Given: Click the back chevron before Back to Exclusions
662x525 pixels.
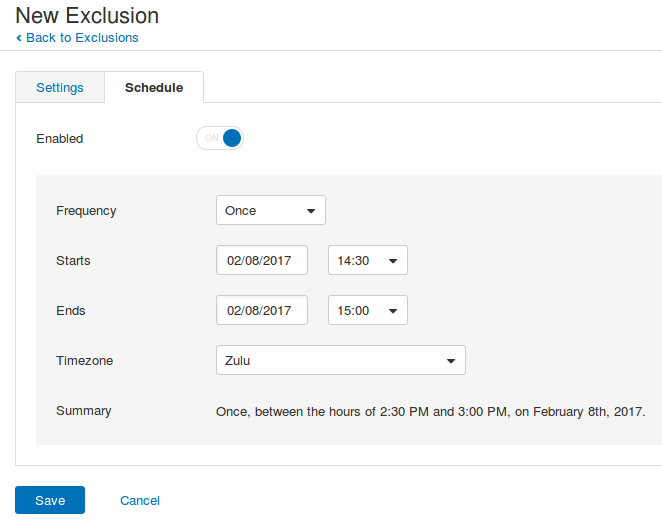Looking at the screenshot, I should click(19, 38).
